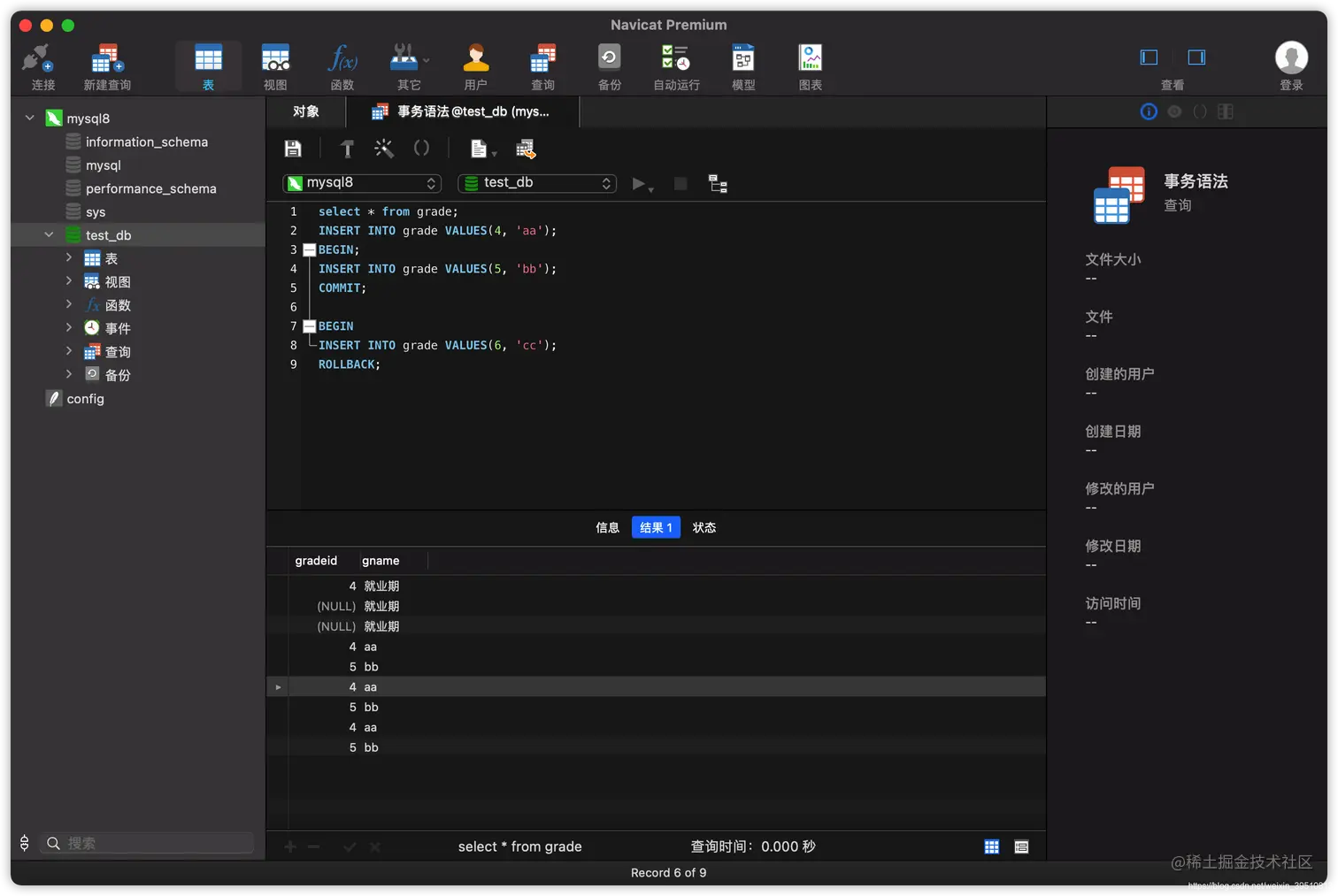Open the 模型 model toolbar icon
Screen dimensions: 1338x896
(743, 67)
